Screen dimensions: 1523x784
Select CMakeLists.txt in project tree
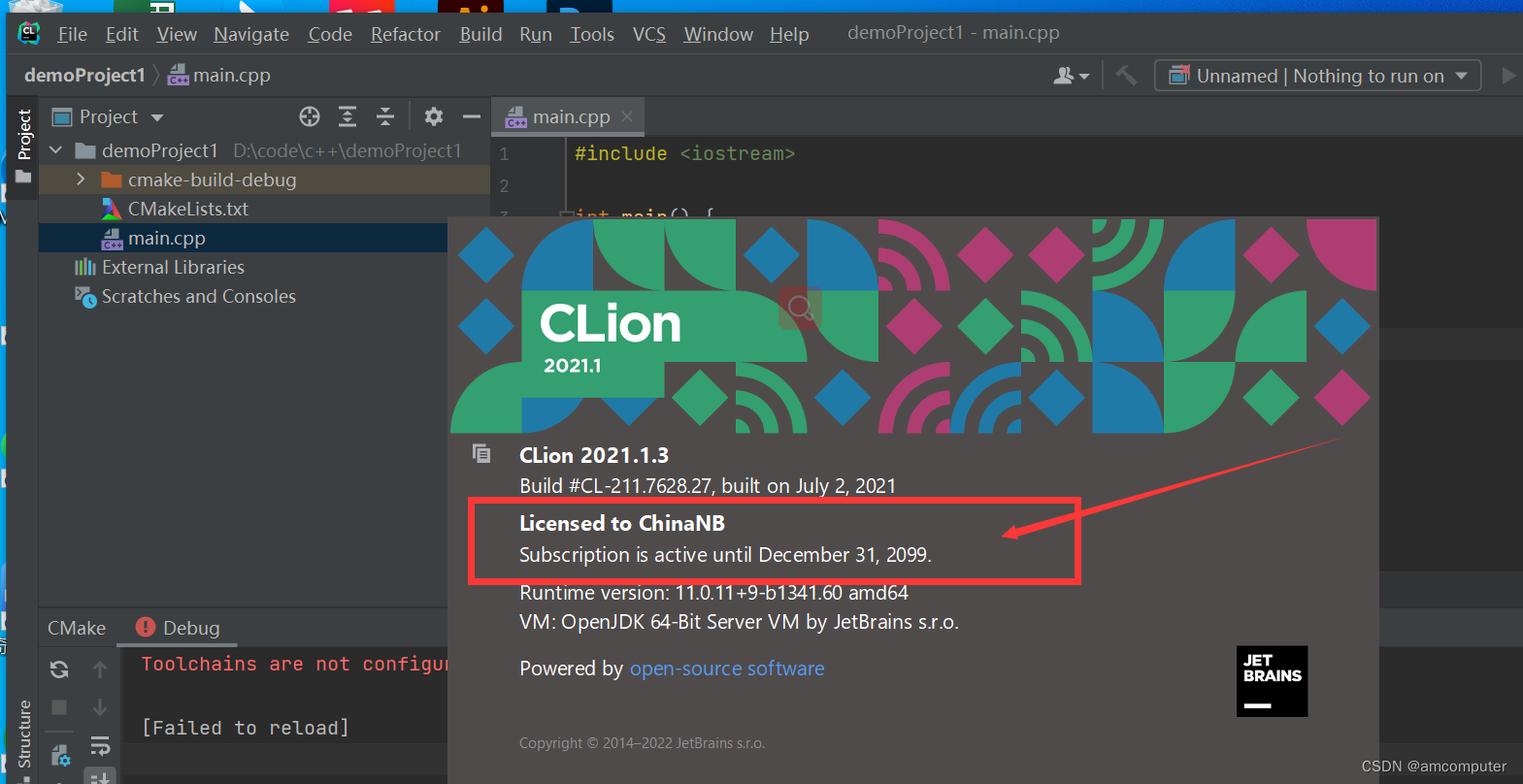(x=188, y=209)
